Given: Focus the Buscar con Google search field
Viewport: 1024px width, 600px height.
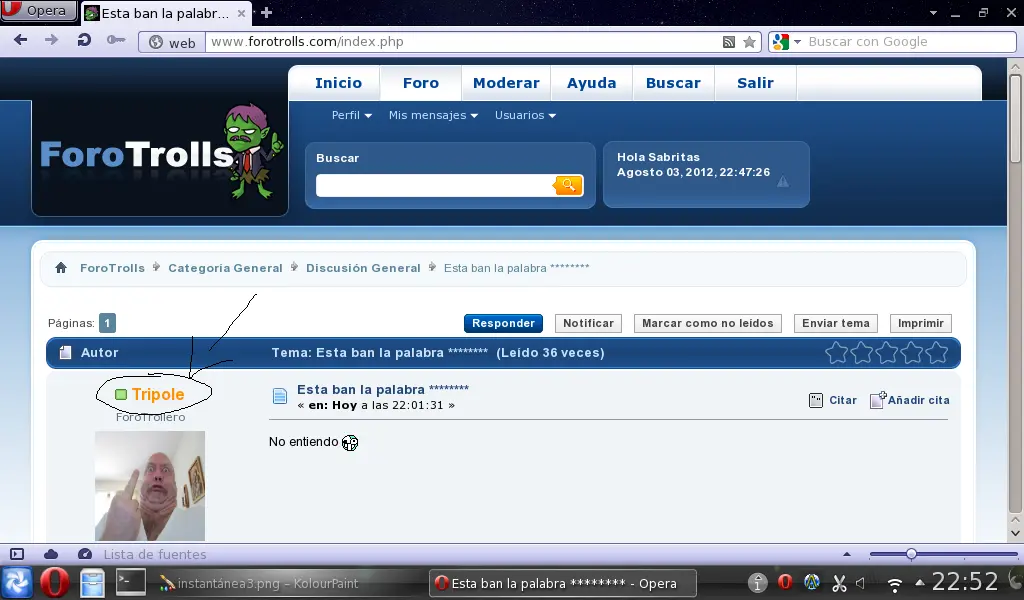Looking at the screenshot, I should tap(910, 42).
